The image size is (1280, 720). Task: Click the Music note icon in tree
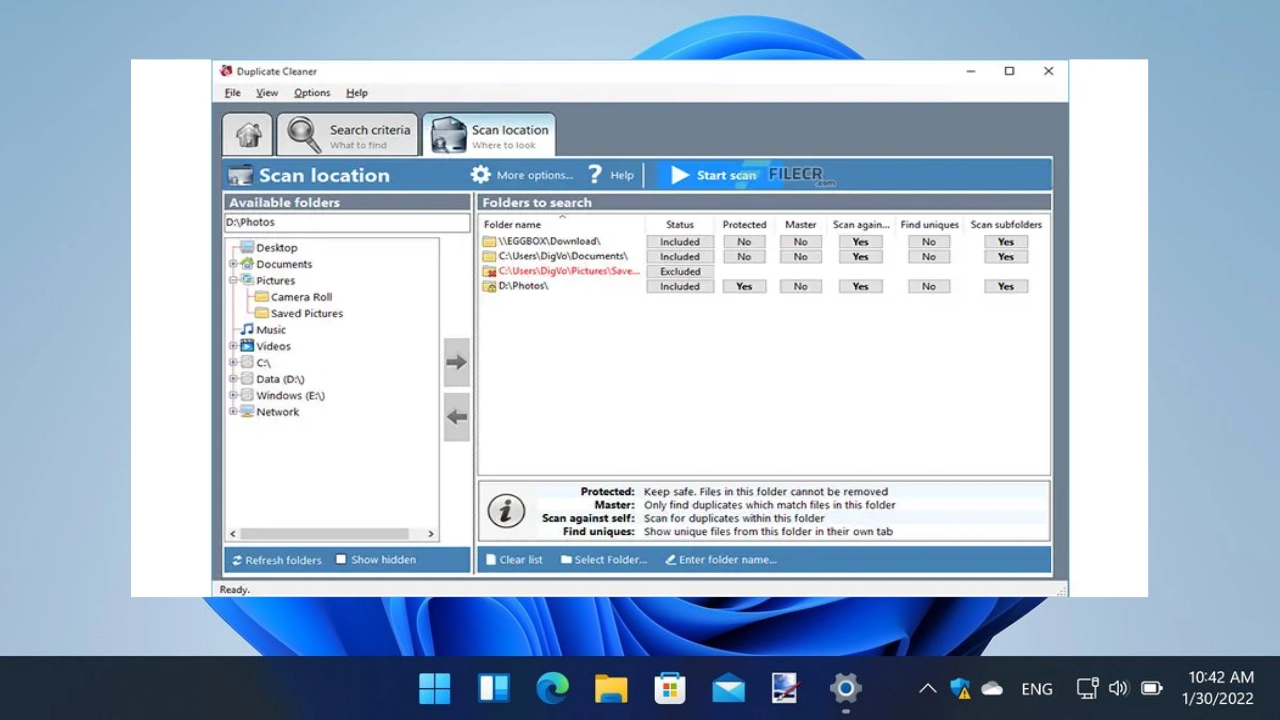247,329
